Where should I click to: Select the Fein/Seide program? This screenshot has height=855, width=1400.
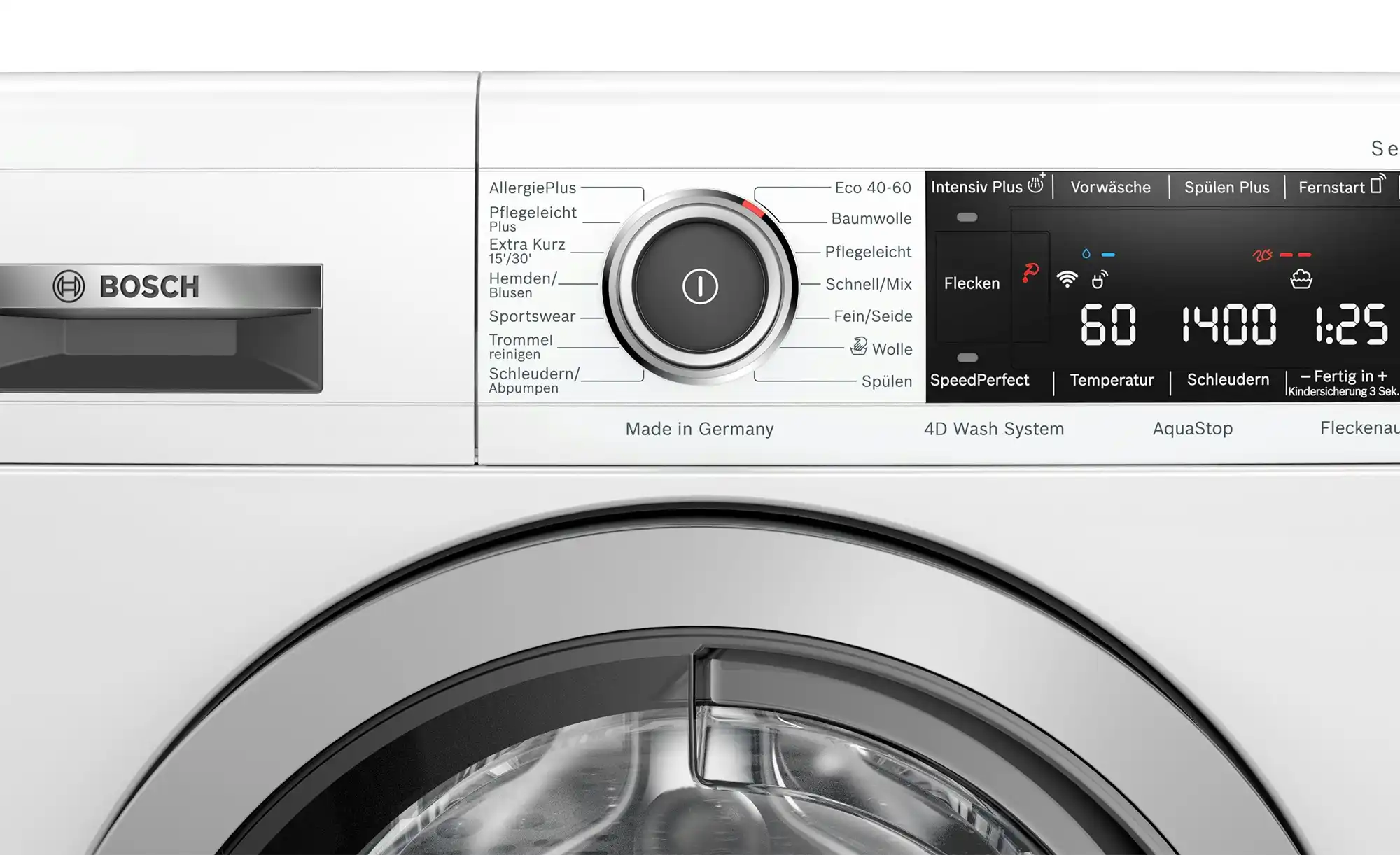873,316
